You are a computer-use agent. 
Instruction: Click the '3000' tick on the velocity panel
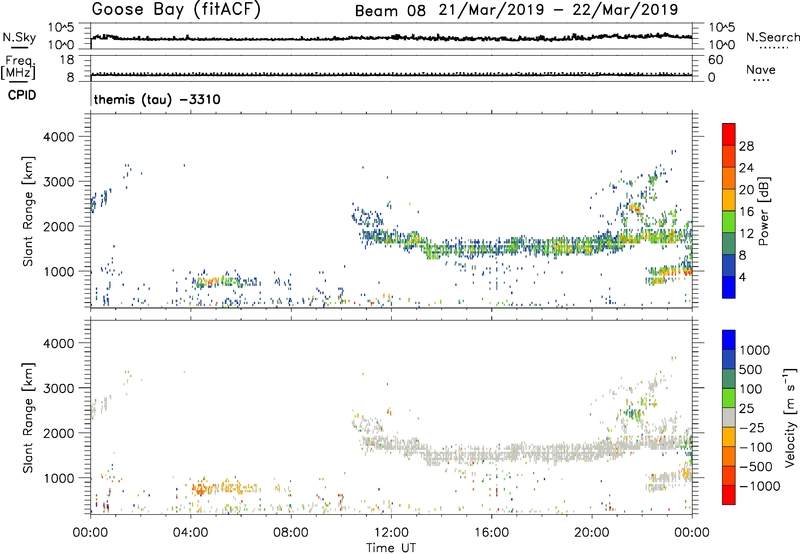[59, 388]
